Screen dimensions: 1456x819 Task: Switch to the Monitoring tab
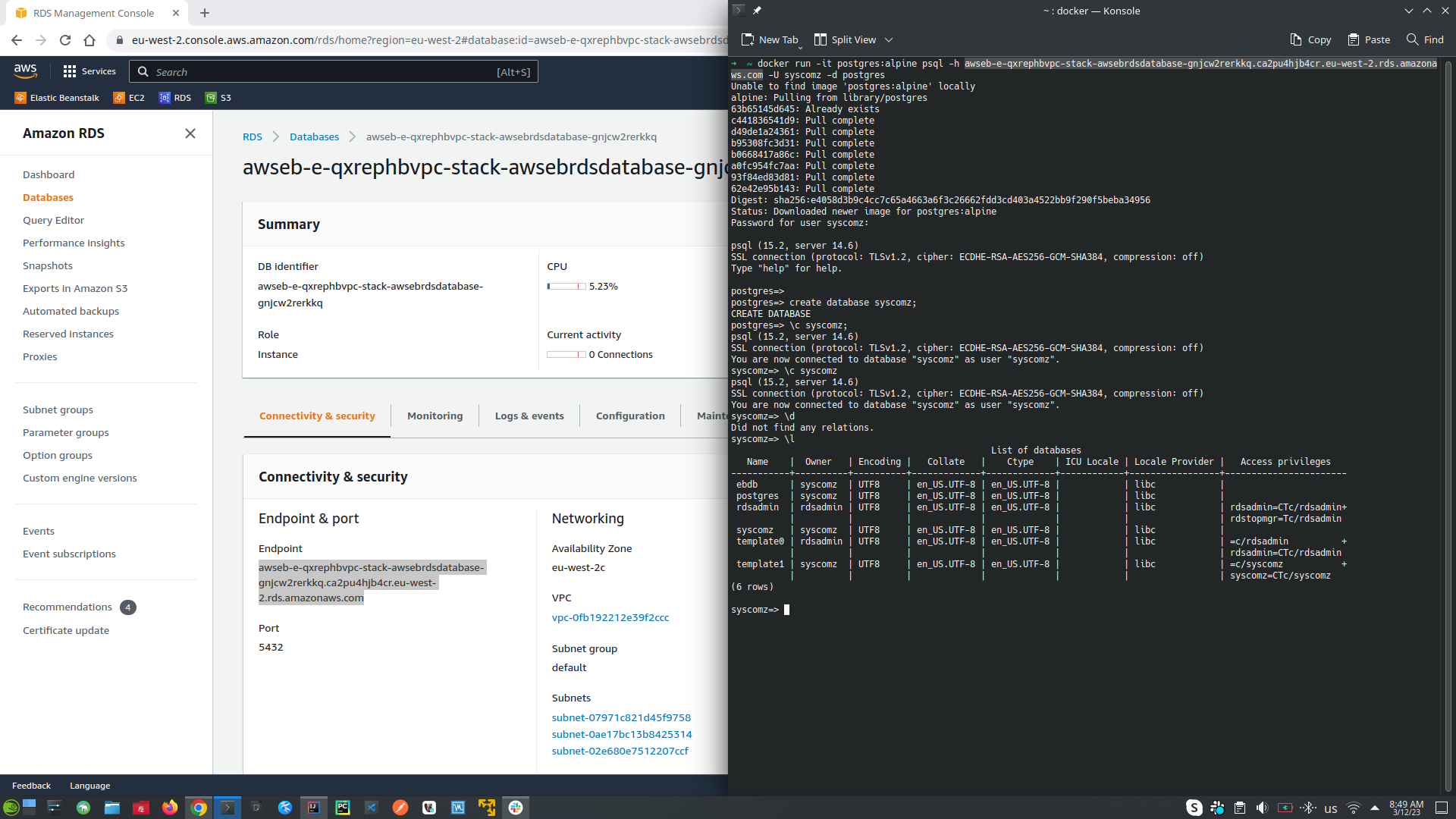click(x=435, y=416)
